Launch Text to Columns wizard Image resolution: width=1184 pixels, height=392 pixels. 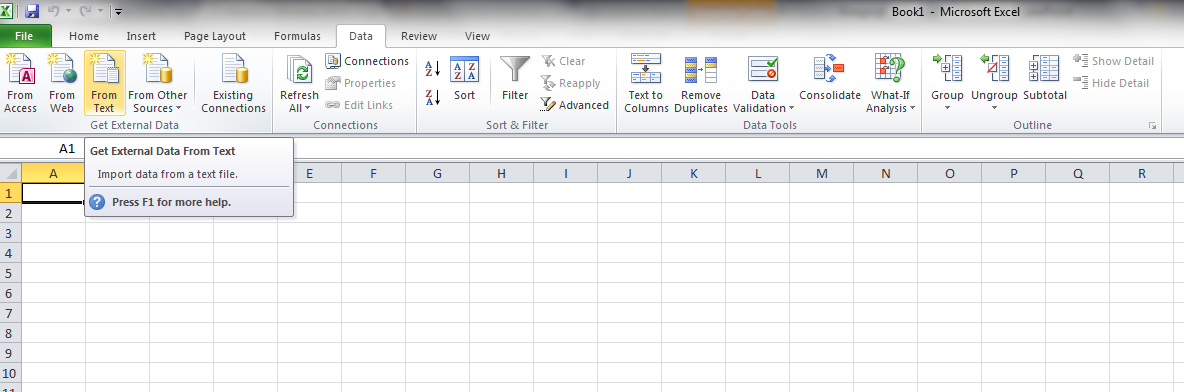coord(646,83)
